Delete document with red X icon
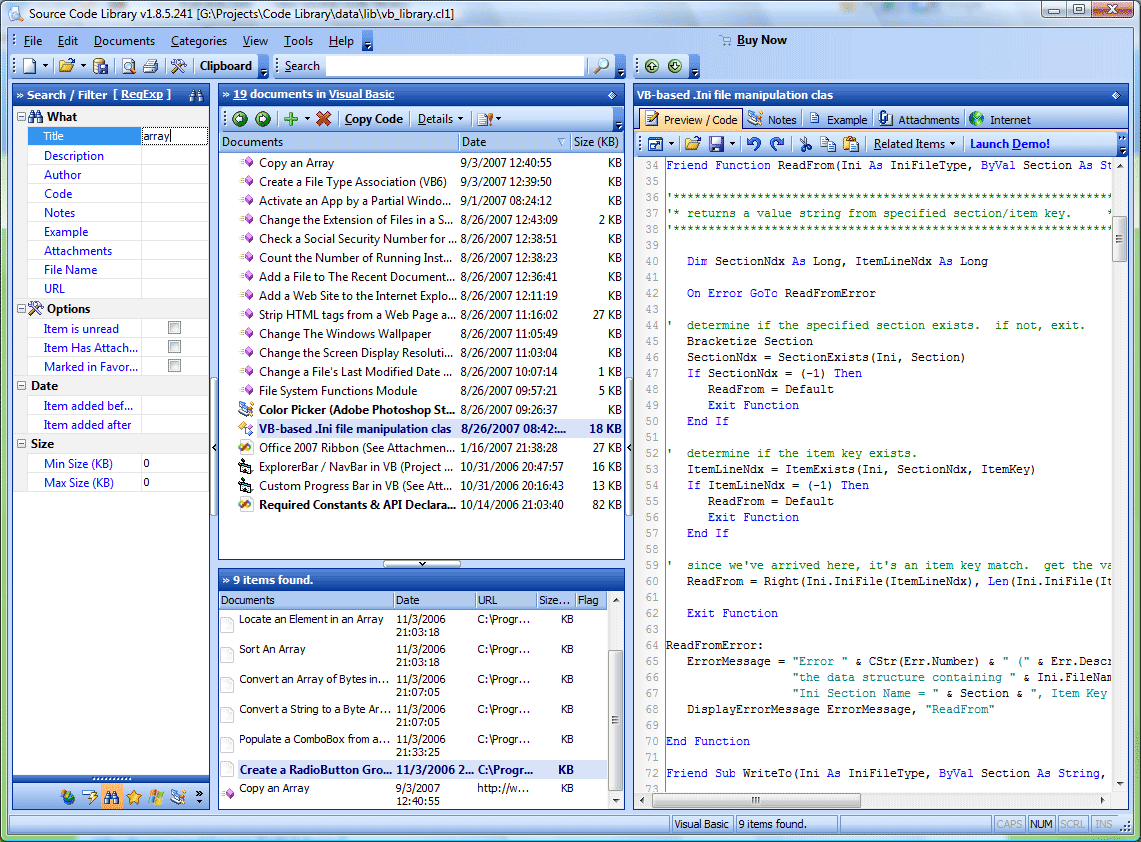Image resolution: width=1141 pixels, height=842 pixels. click(323, 119)
